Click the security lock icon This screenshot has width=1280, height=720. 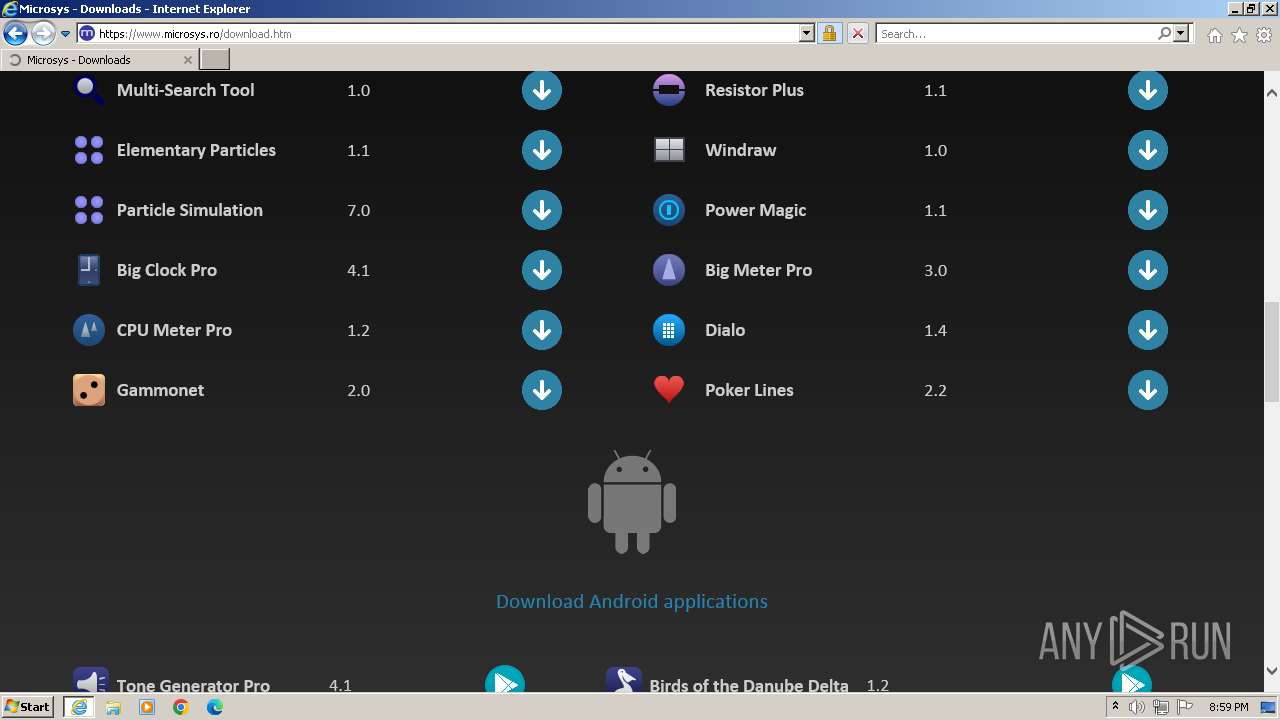point(829,34)
